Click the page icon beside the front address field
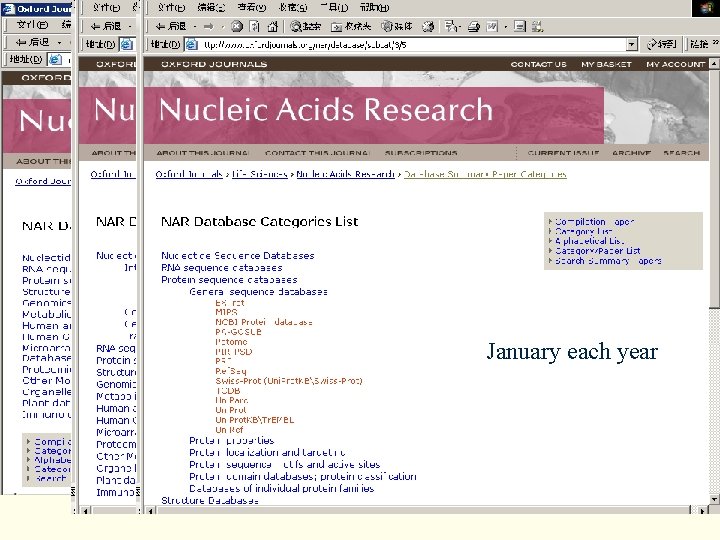 pos(191,45)
